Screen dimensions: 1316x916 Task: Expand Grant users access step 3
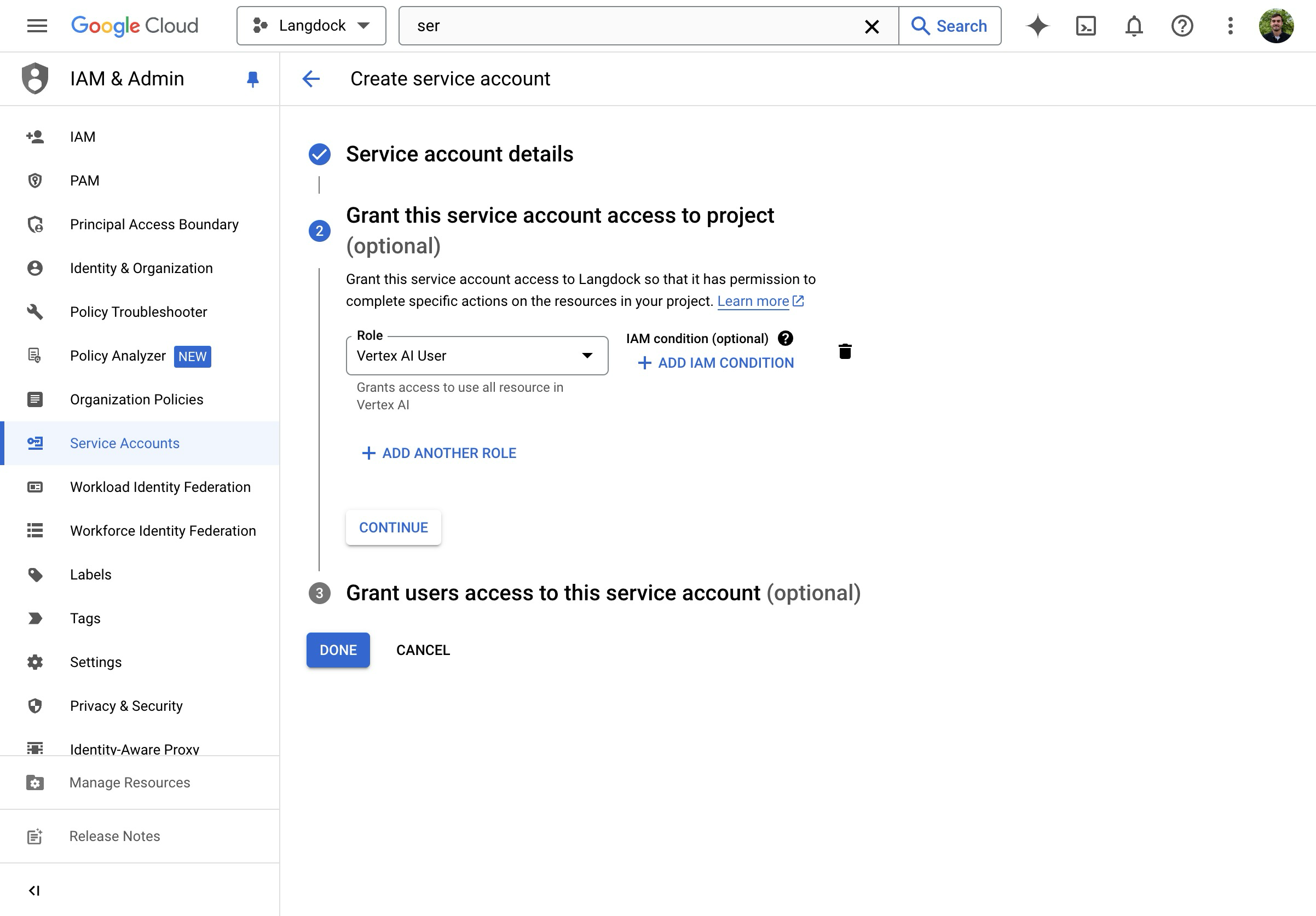tap(603, 593)
